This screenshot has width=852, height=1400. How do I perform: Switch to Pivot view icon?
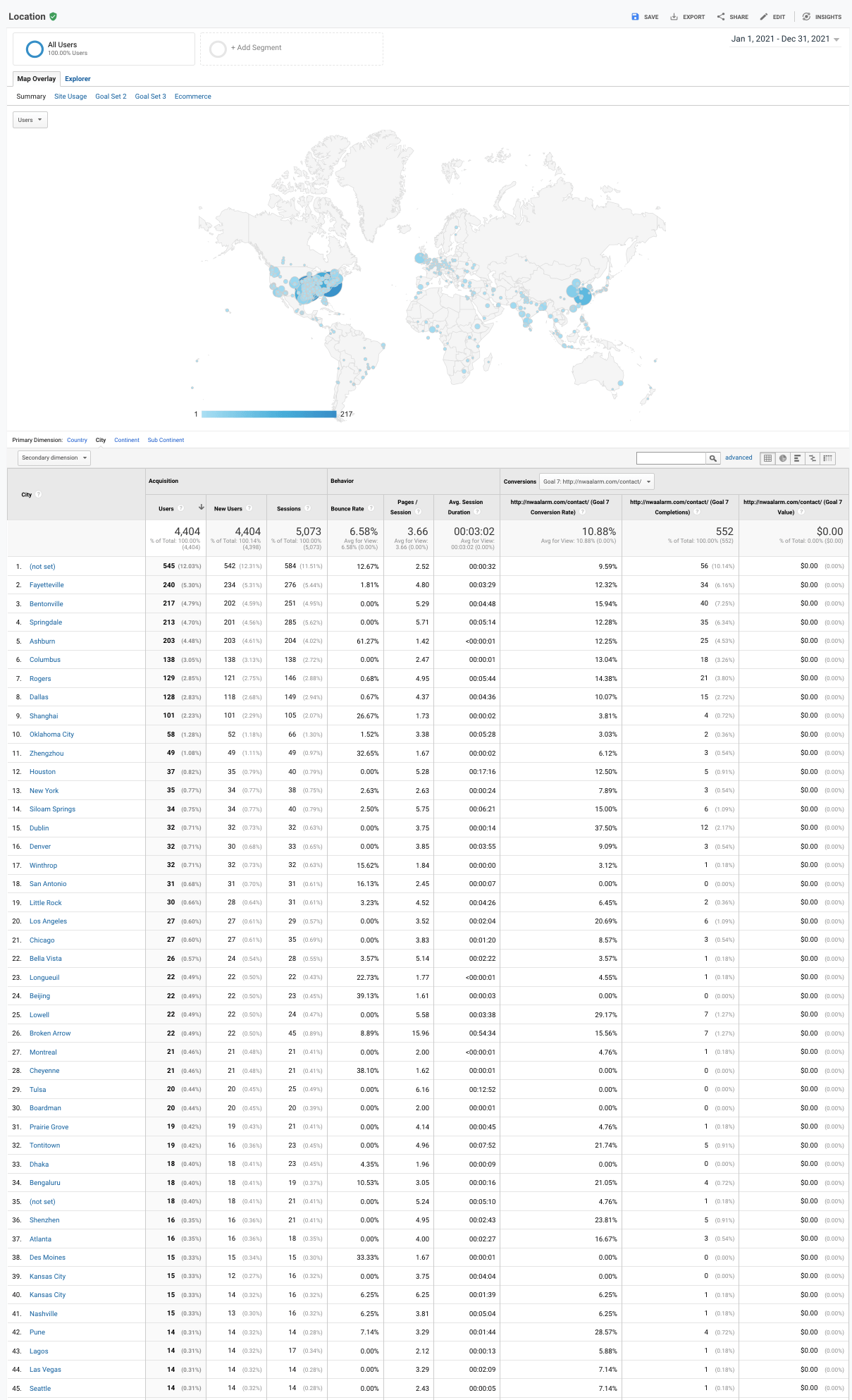tap(828, 458)
